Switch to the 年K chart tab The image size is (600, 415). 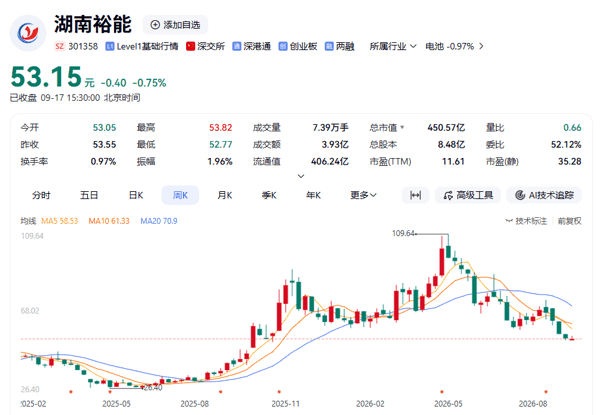click(313, 195)
